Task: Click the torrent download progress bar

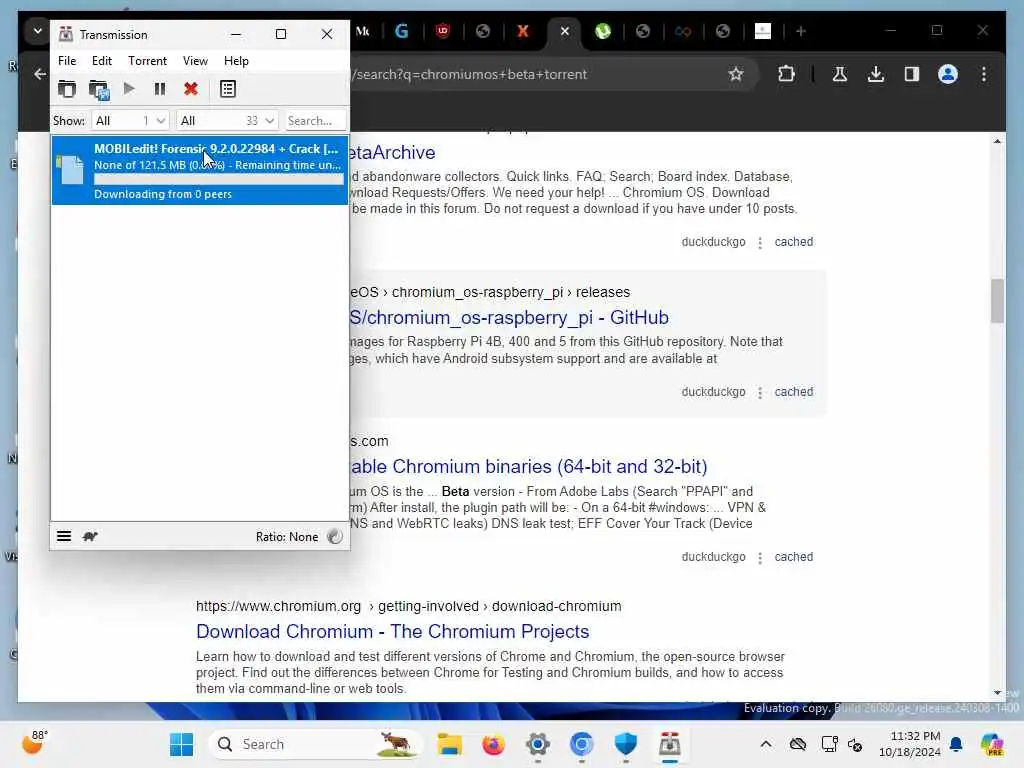Action: point(219,179)
